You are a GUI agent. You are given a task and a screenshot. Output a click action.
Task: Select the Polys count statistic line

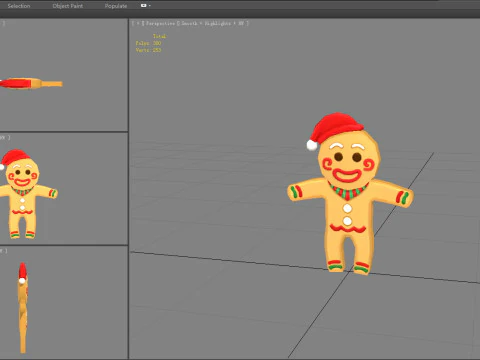(148, 43)
